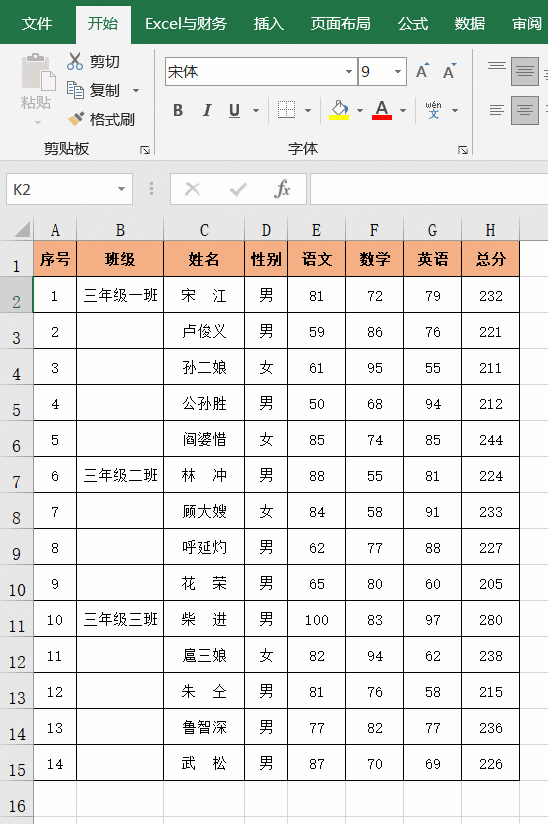Open the Paste options dropdown arrow
Viewport: 548px width, 824px height.
point(38,122)
